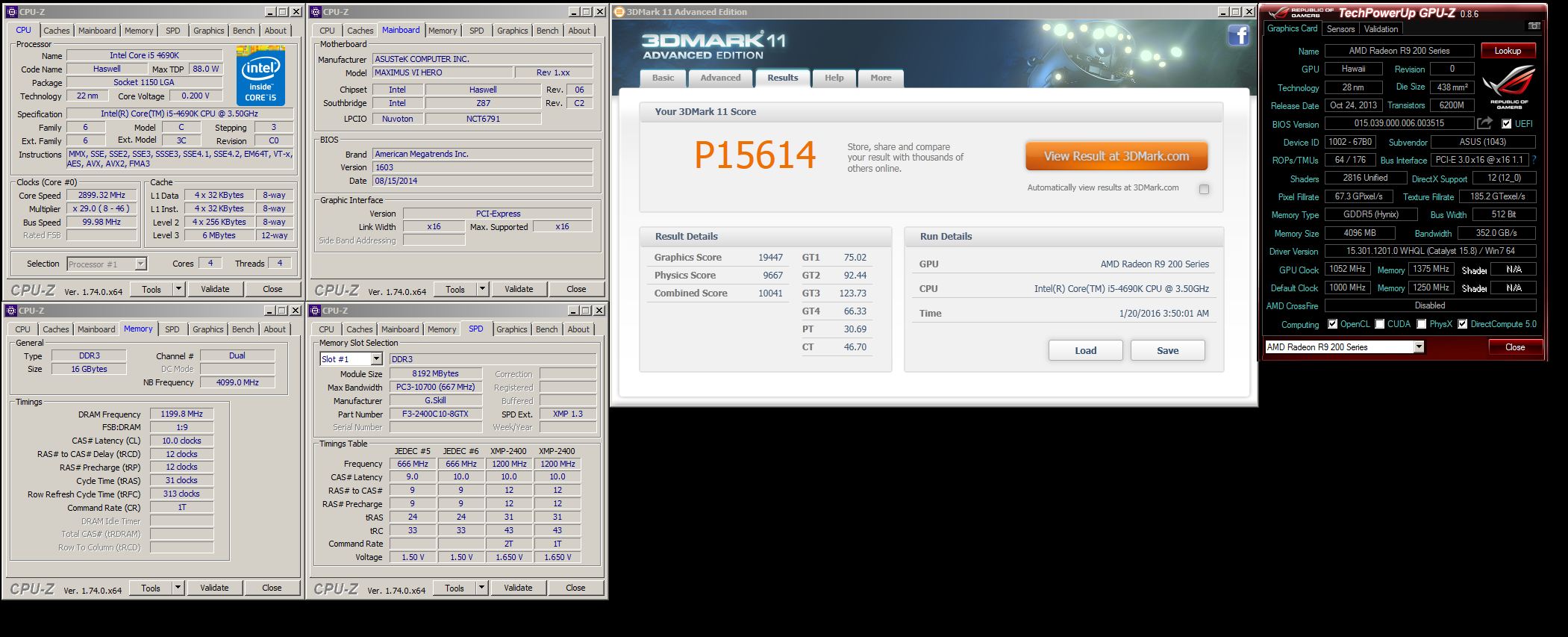Click Validate in the CPU-Z CPU tab window
The height and width of the screenshot is (637, 1568).
click(215, 289)
